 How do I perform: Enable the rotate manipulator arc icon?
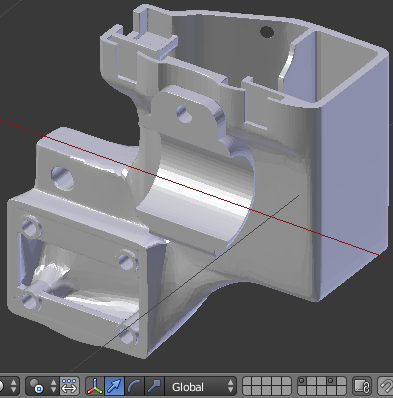(x=134, y=387)
